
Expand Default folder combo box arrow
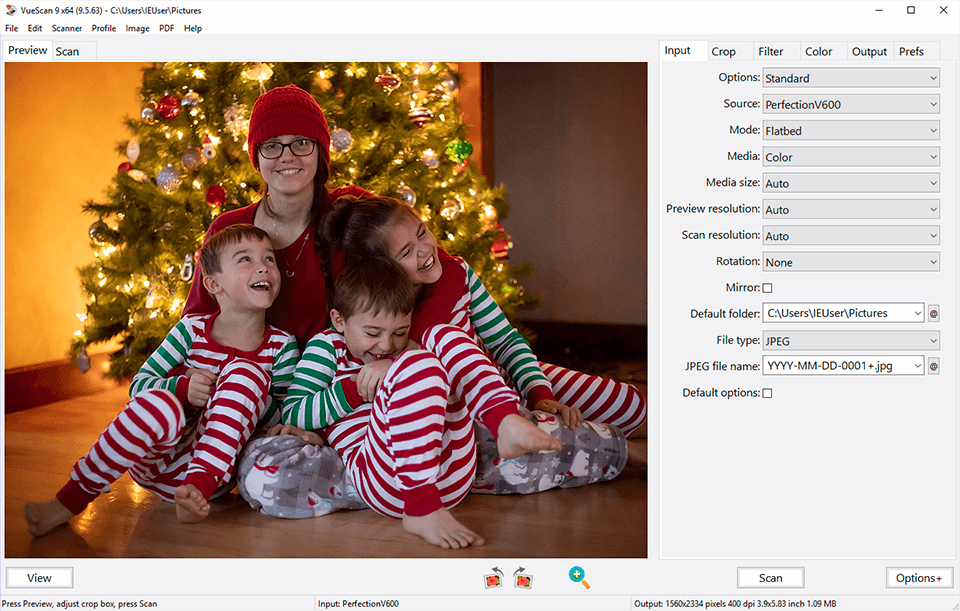[x=917, y=313]
